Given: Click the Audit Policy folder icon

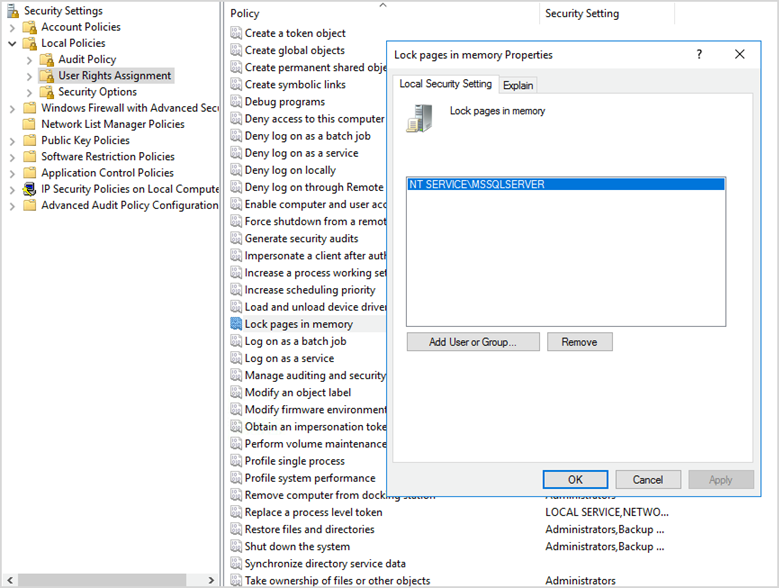Looking at the screenshot, I should point(47,60).
